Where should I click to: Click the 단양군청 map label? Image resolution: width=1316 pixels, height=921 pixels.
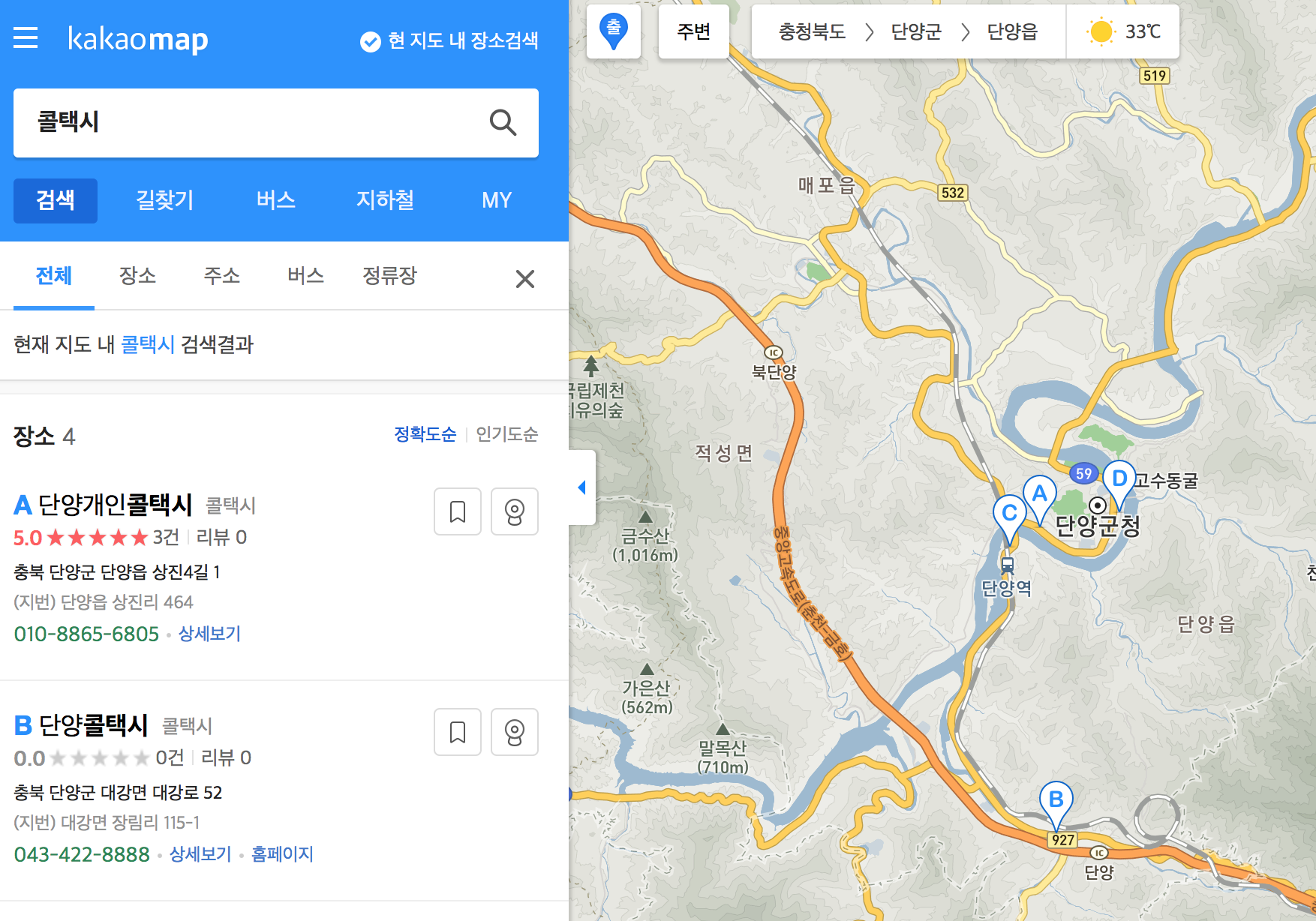pyautogui.click(x=1098, y=525)
